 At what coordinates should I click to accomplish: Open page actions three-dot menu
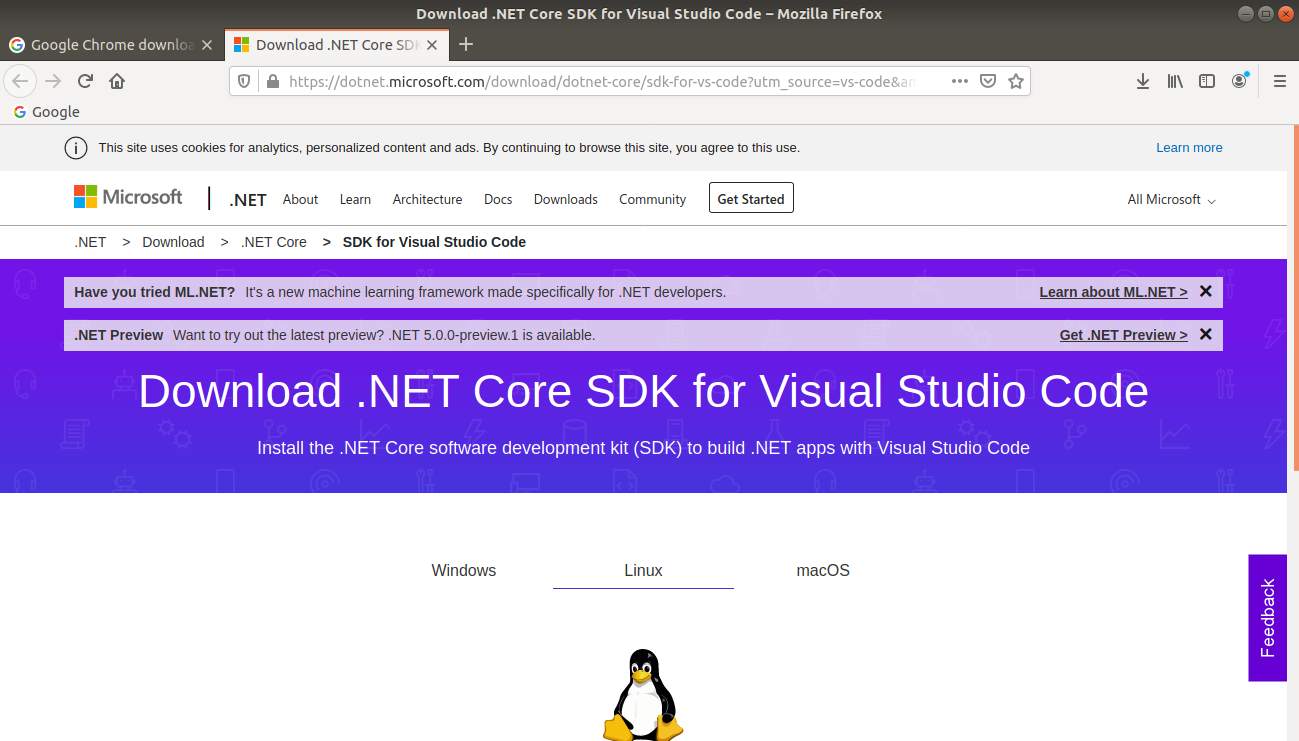[x=959, y=81]
